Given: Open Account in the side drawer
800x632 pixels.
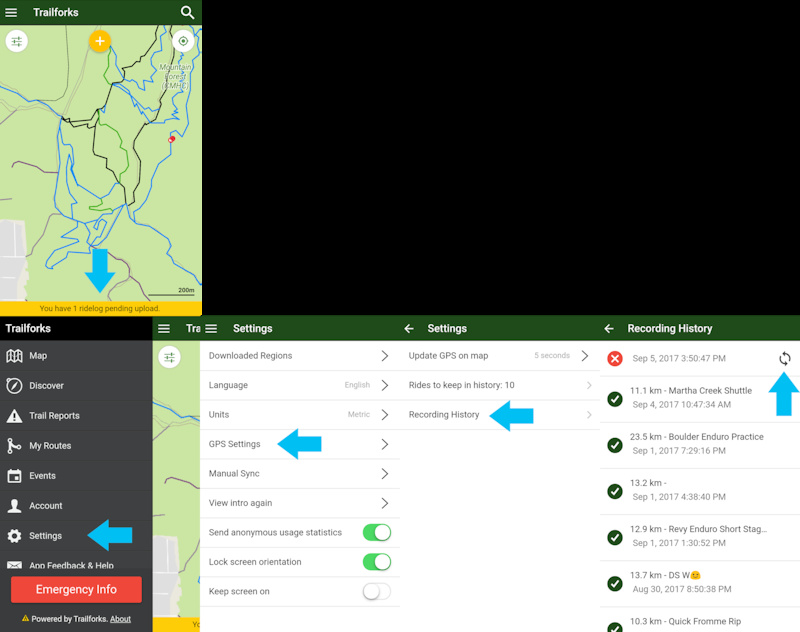Looking at the screenshot, I should (76, 505).
